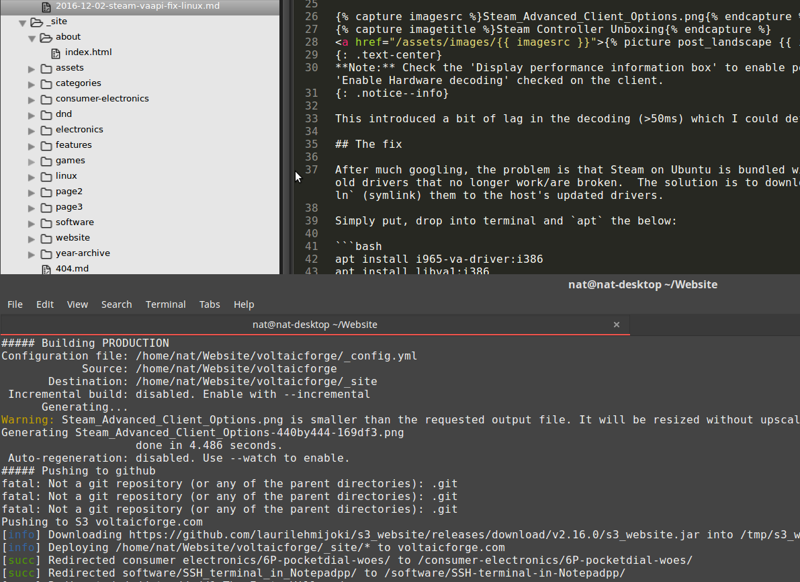Close the terminal tab
The height and width of the screenshot is (582, 800).
617,324
